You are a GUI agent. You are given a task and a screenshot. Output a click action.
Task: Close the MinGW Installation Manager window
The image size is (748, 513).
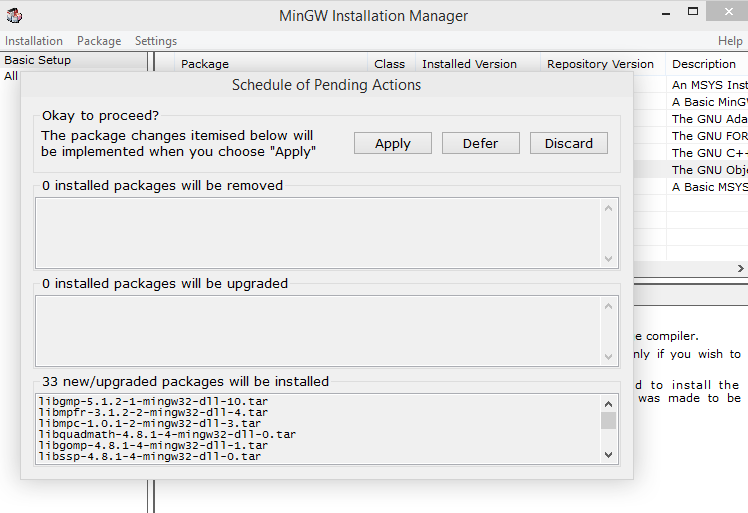[728, 11]
